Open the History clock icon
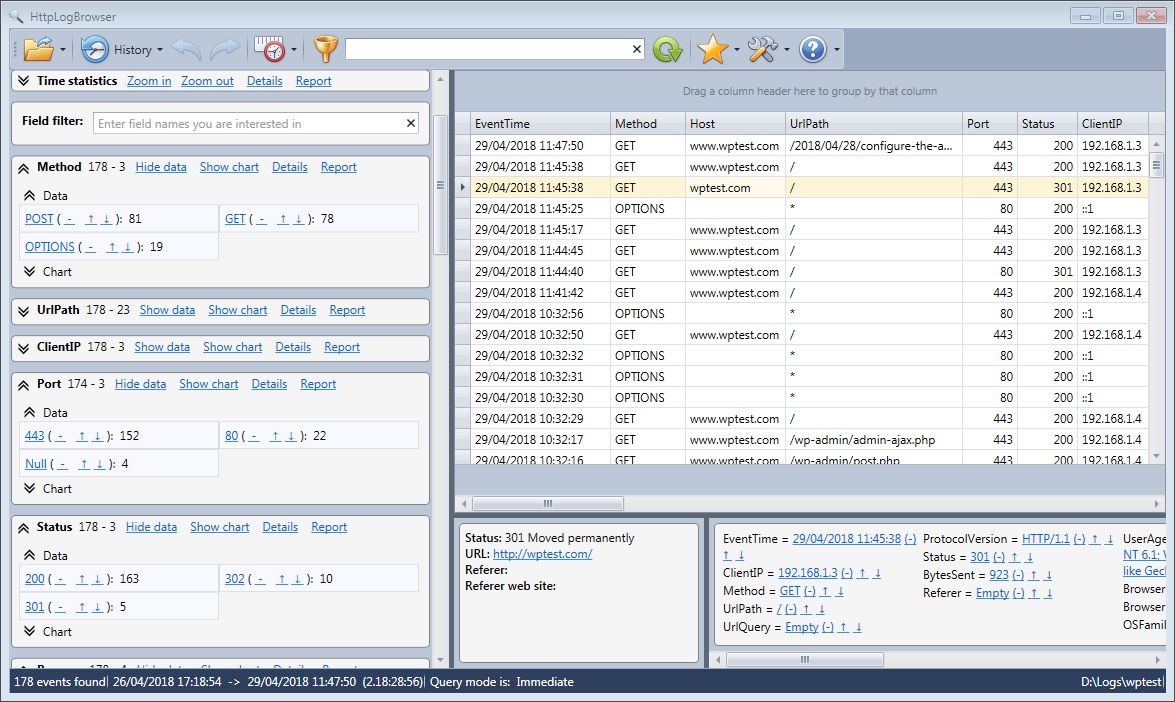The width and height of the screenshot is (1175, 702). click(x=94, y=49)
